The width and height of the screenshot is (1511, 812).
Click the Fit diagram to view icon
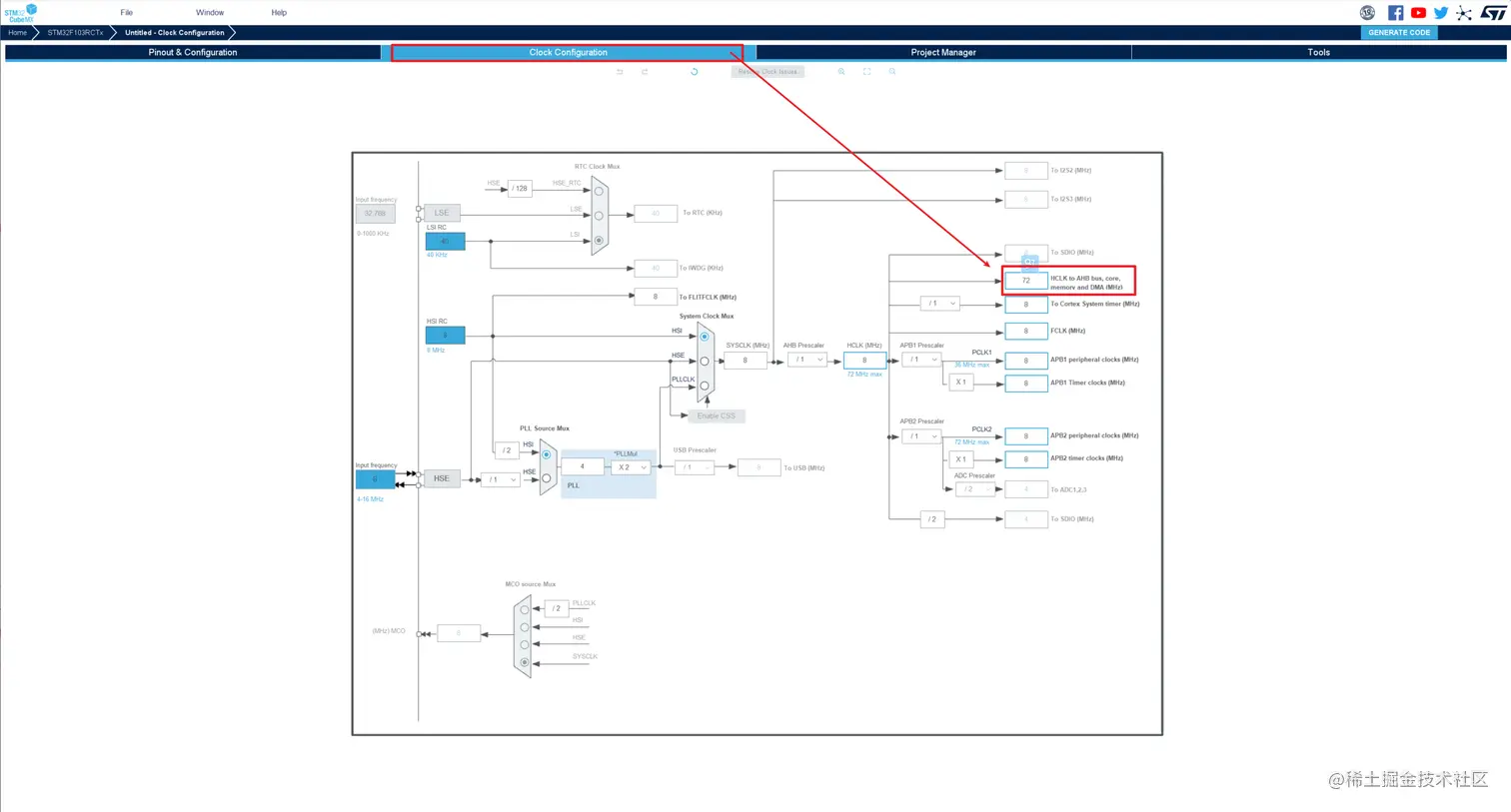click(x=866, y=72)
